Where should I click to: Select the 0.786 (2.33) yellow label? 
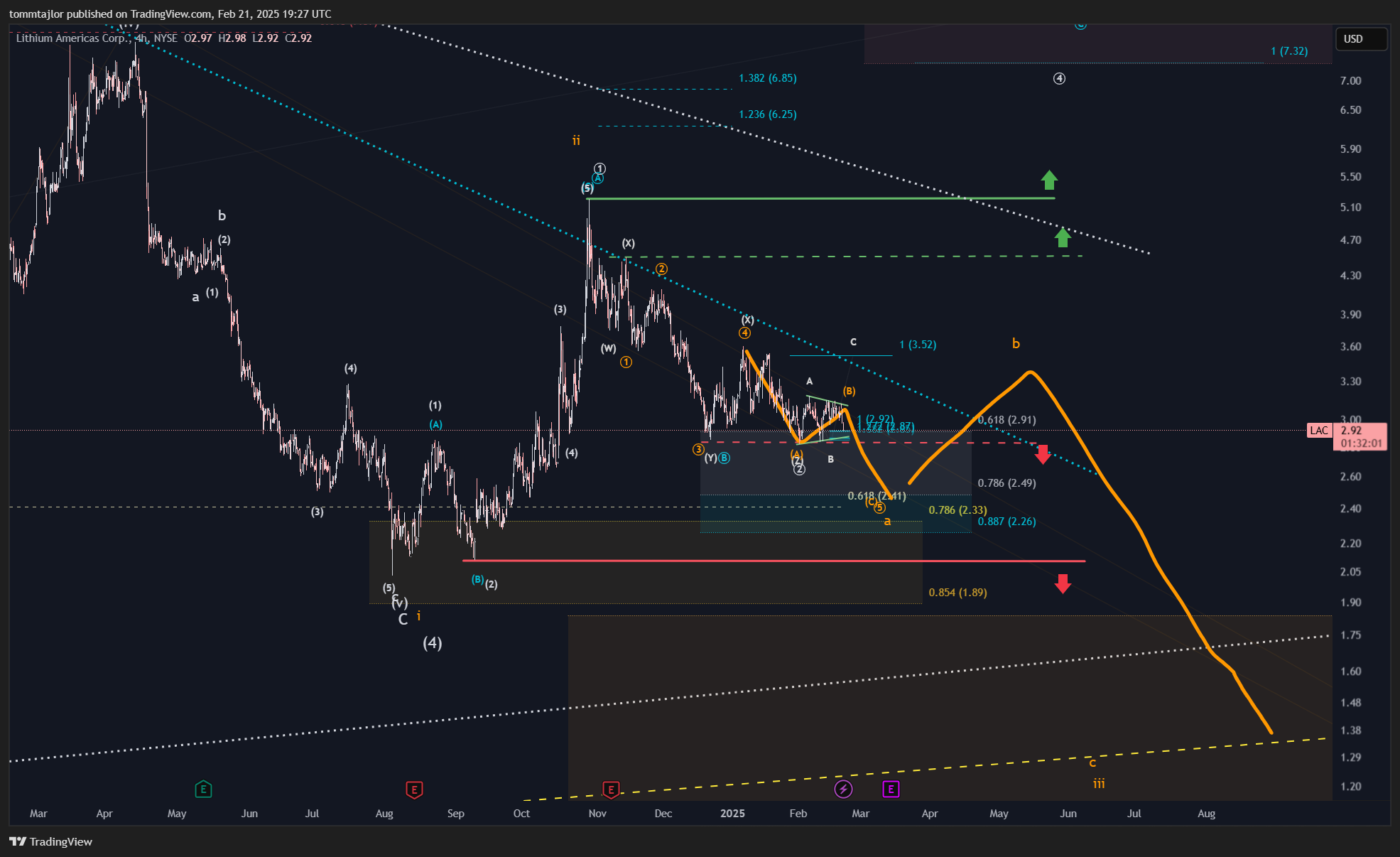coord(957,510)
